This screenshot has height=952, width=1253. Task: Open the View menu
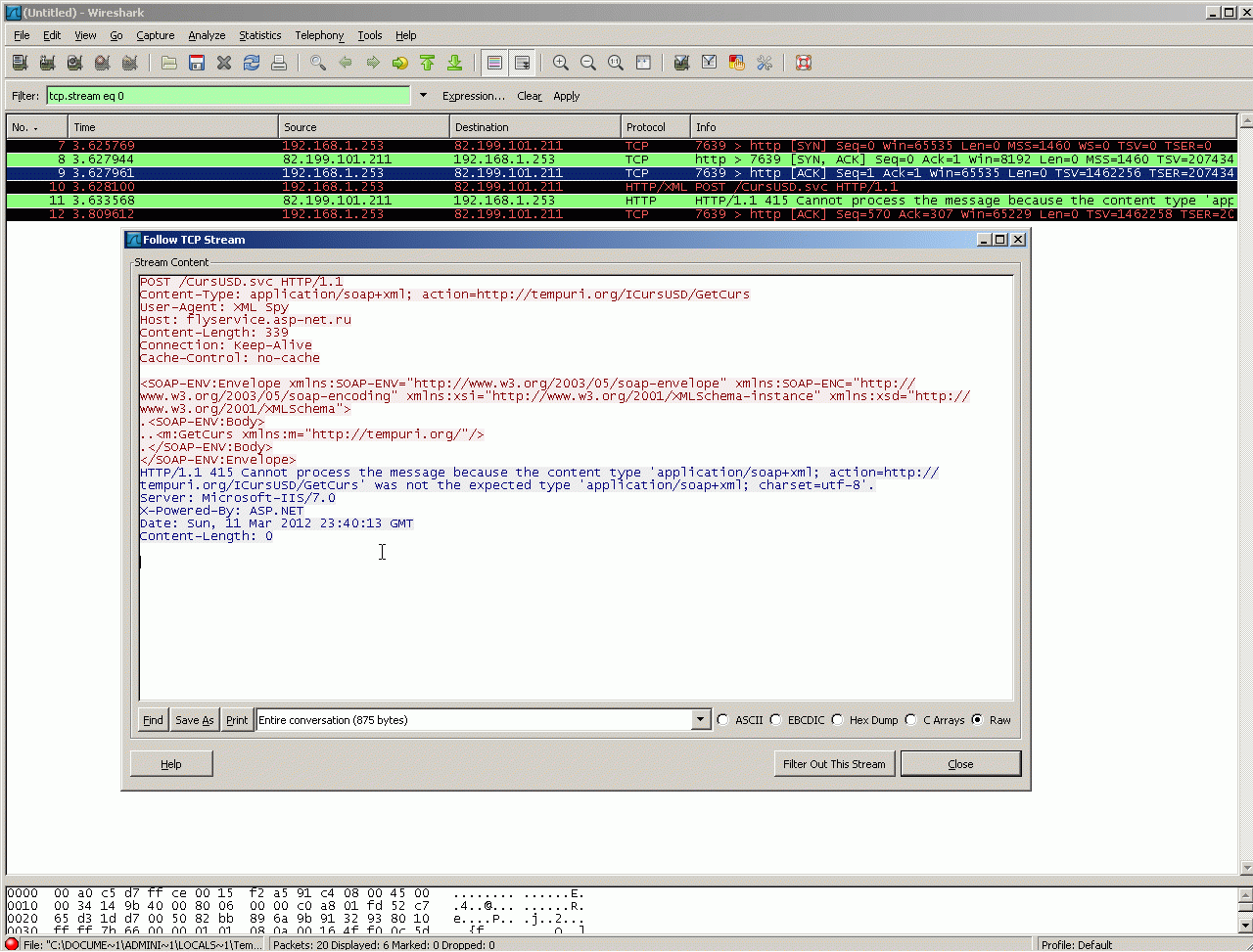[x=86, y=35]
